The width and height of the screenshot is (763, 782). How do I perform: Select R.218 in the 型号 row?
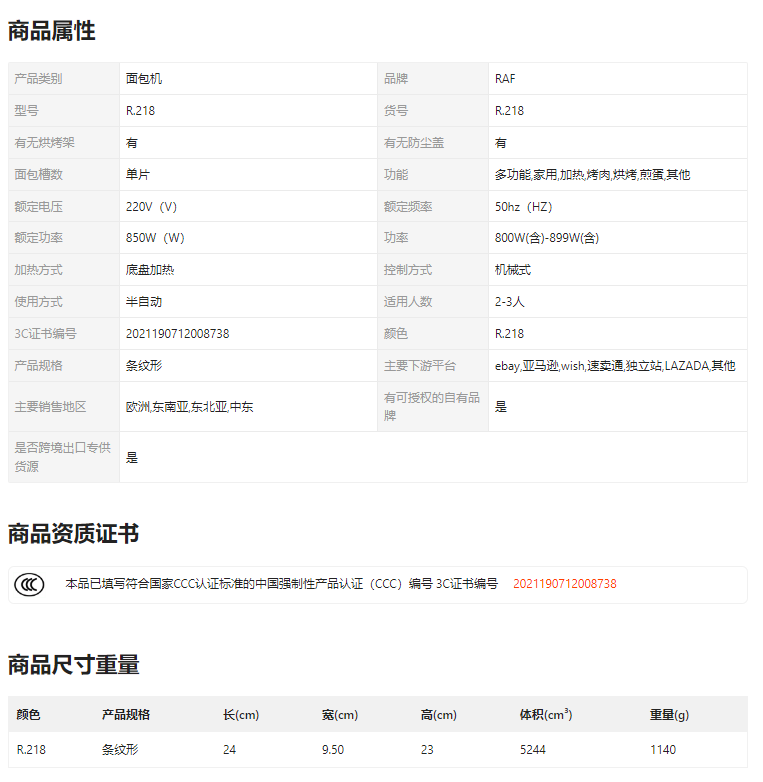pos(140,111)
